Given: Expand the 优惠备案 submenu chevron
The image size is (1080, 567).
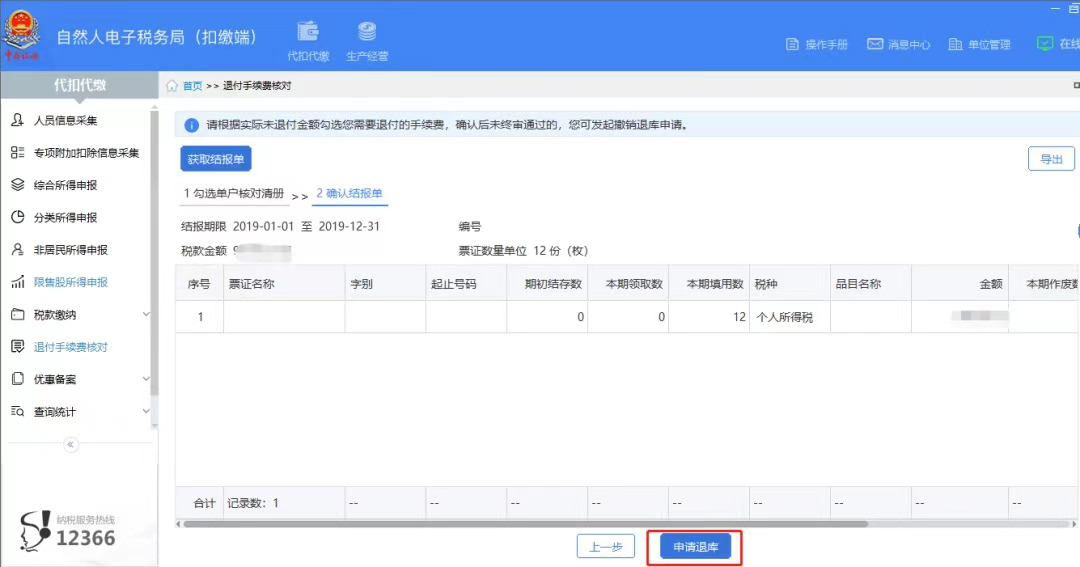Looking at the screenshot, I should coord(146,379).
